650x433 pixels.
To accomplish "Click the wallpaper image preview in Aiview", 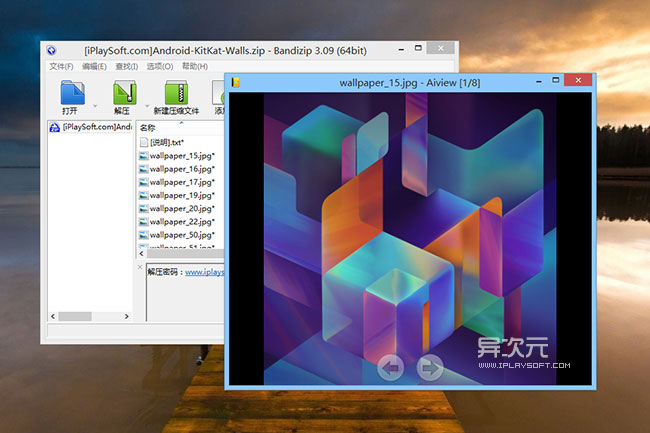I will tap(410, 239).
